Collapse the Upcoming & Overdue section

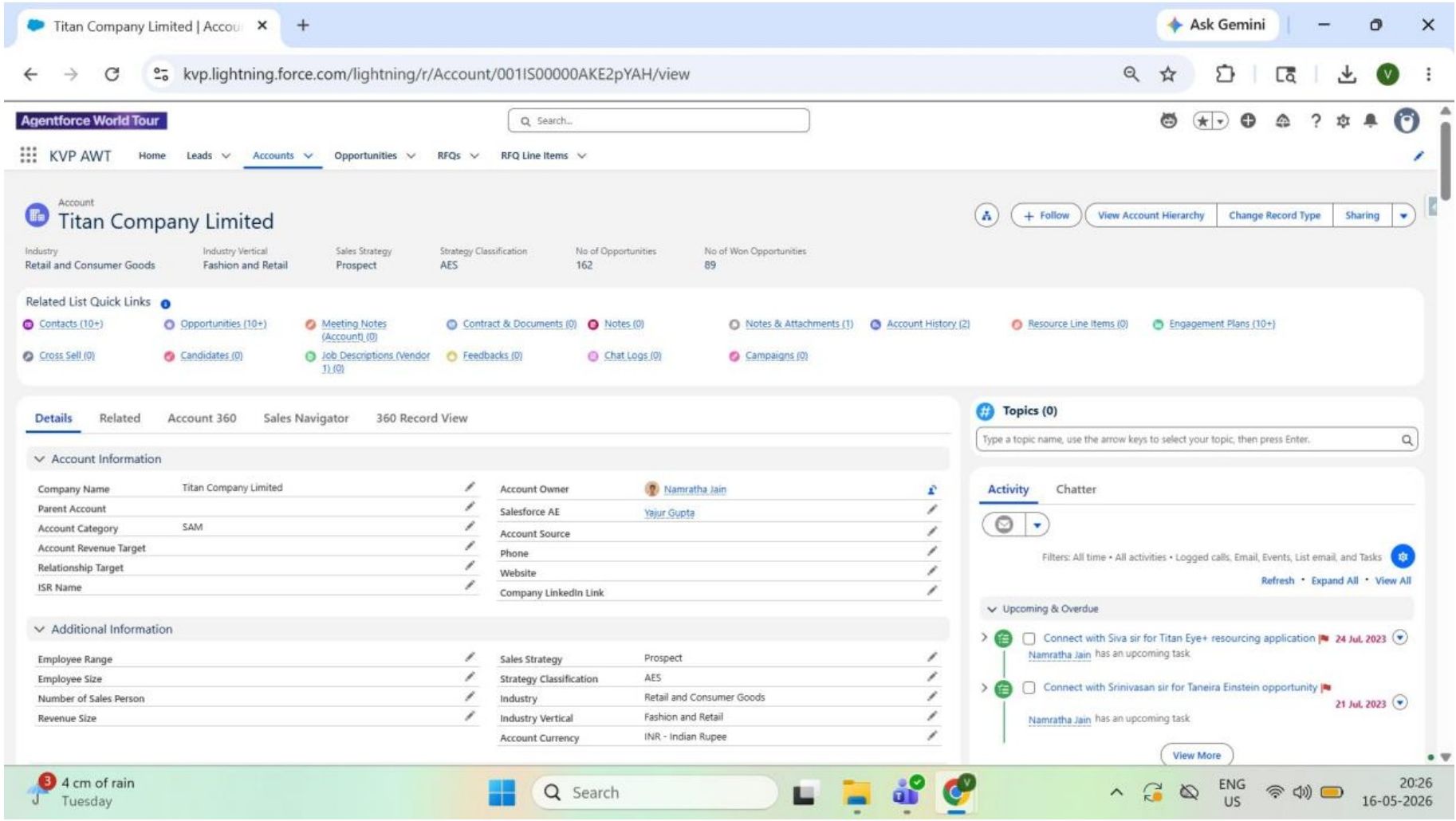coord(992,609)
